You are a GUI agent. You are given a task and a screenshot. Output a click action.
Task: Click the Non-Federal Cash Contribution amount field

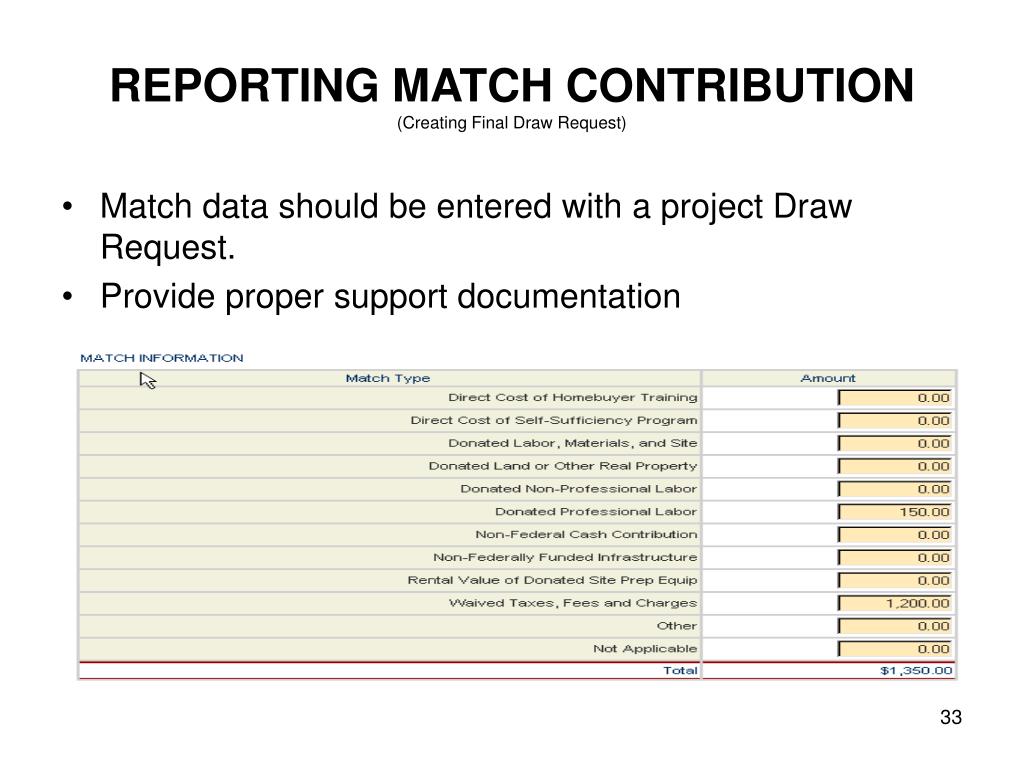coord(895,535)
